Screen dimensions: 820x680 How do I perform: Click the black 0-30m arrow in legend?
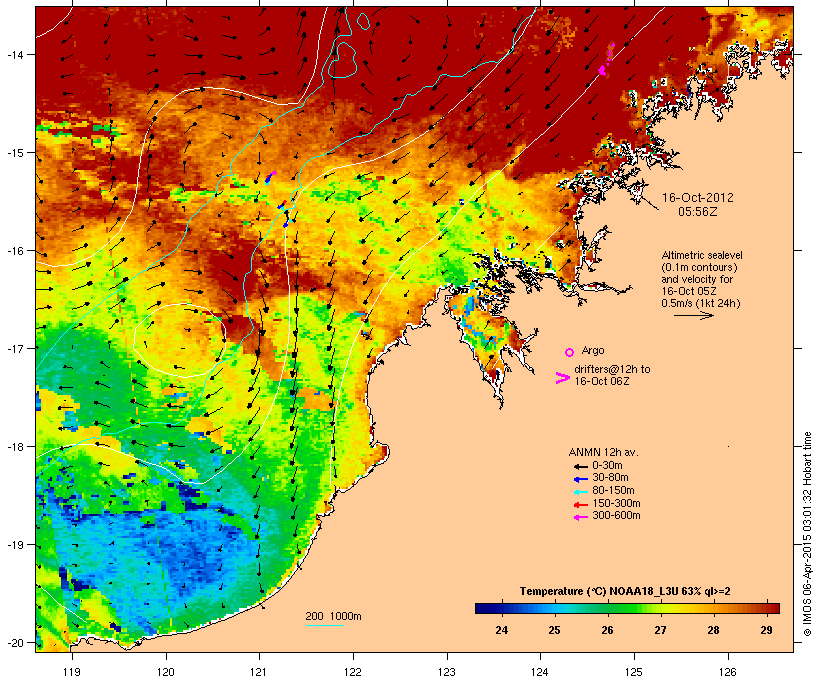coord(581,466)
